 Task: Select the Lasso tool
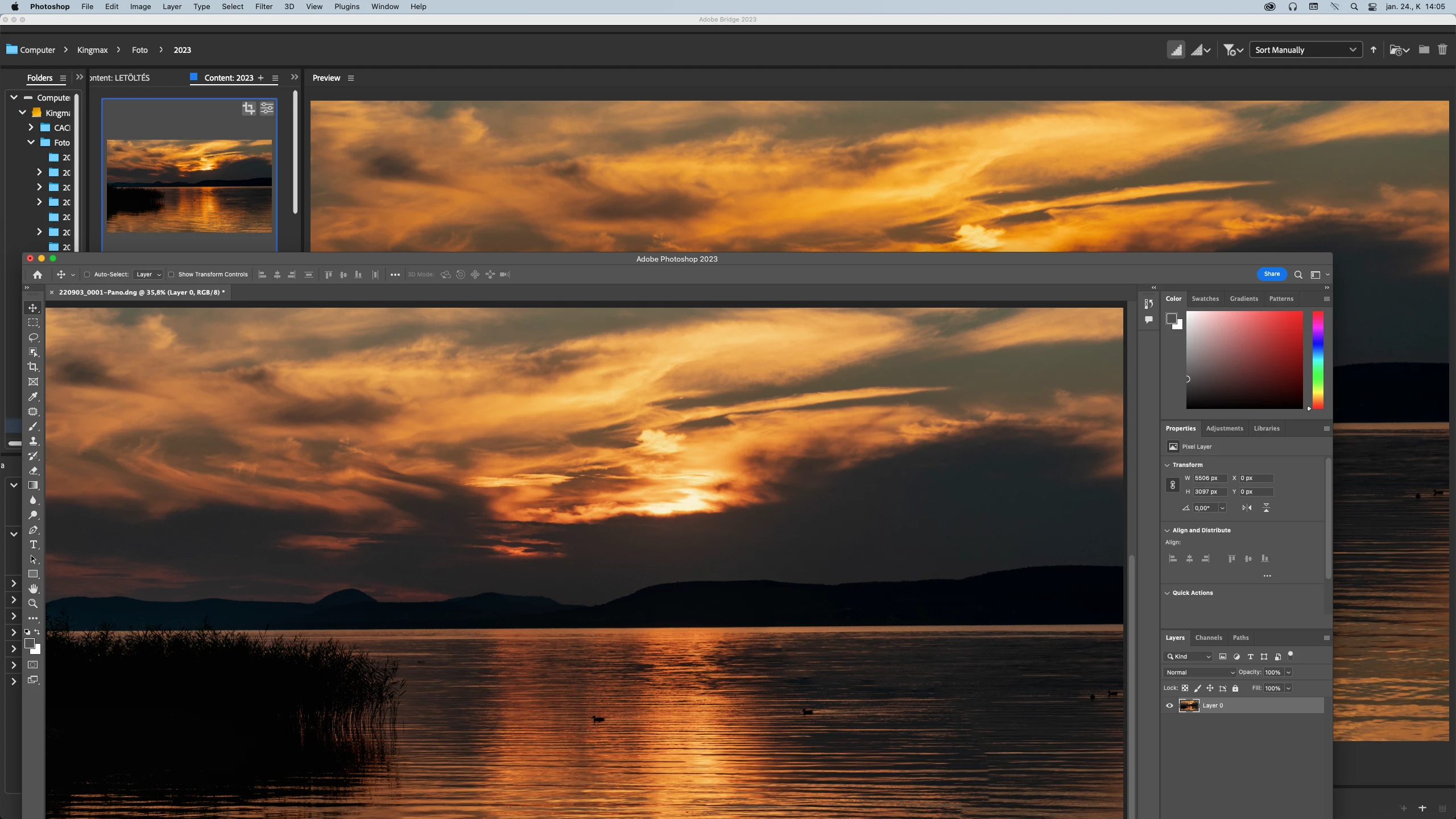33,337
